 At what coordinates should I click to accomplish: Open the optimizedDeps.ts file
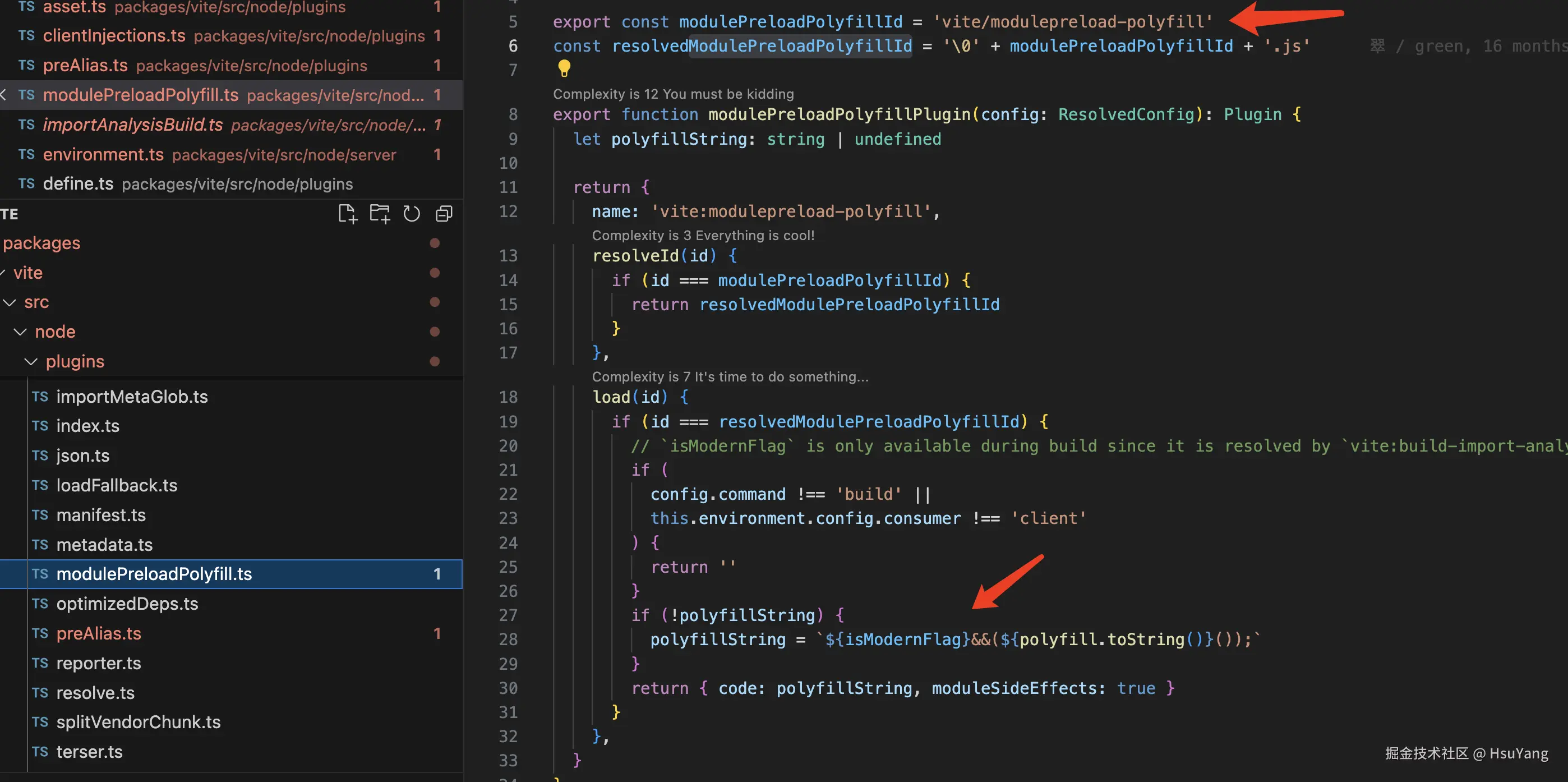(127, 604)
